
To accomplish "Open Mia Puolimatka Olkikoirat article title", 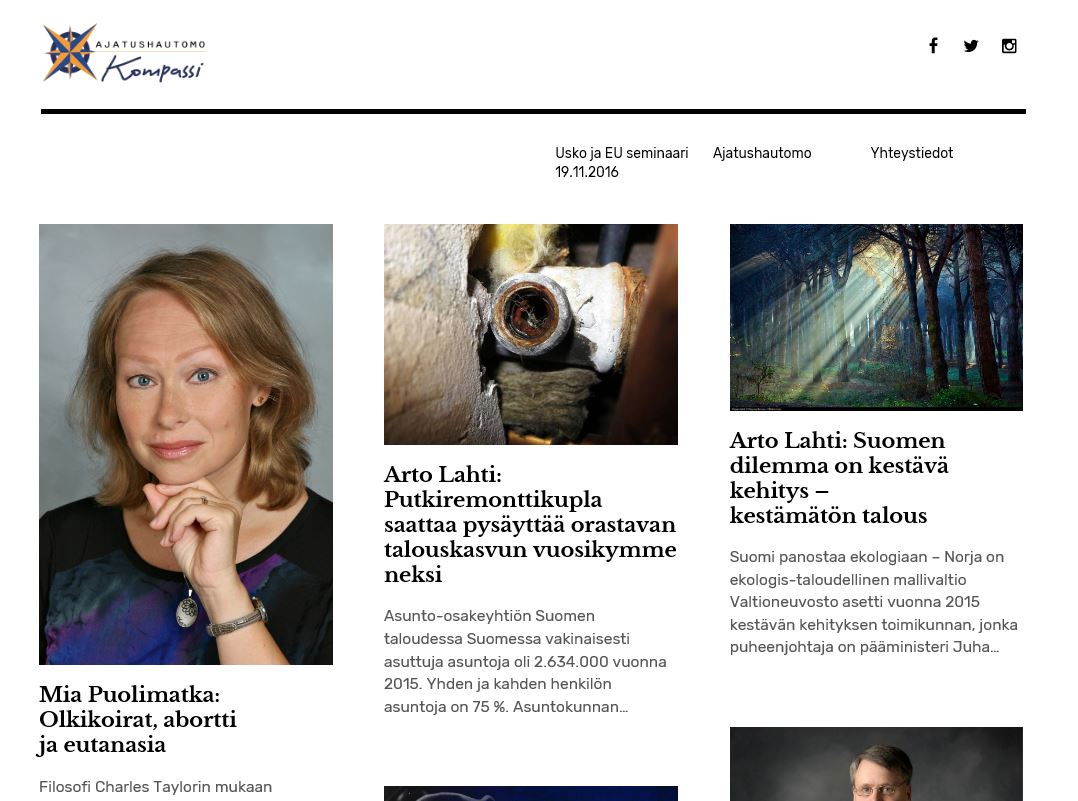I will [x=138, y=719].
